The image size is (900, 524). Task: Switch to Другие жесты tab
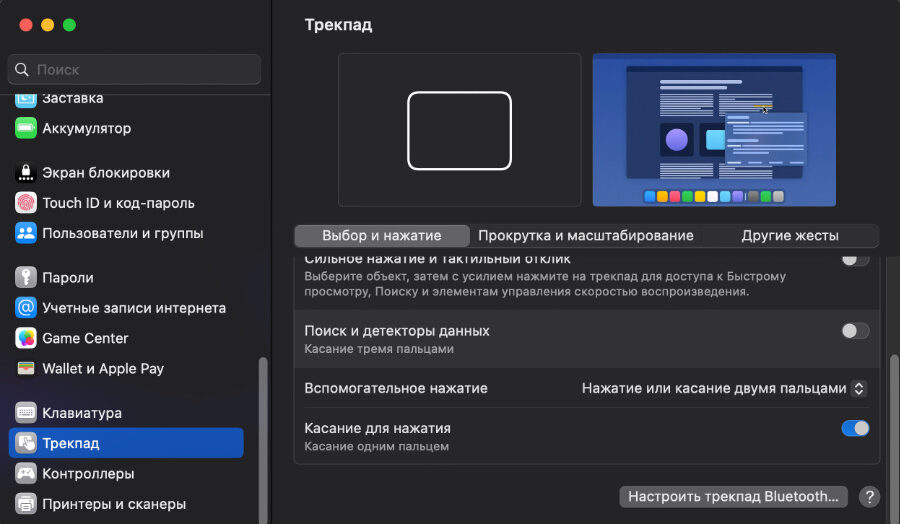click(x=790, y=235)
